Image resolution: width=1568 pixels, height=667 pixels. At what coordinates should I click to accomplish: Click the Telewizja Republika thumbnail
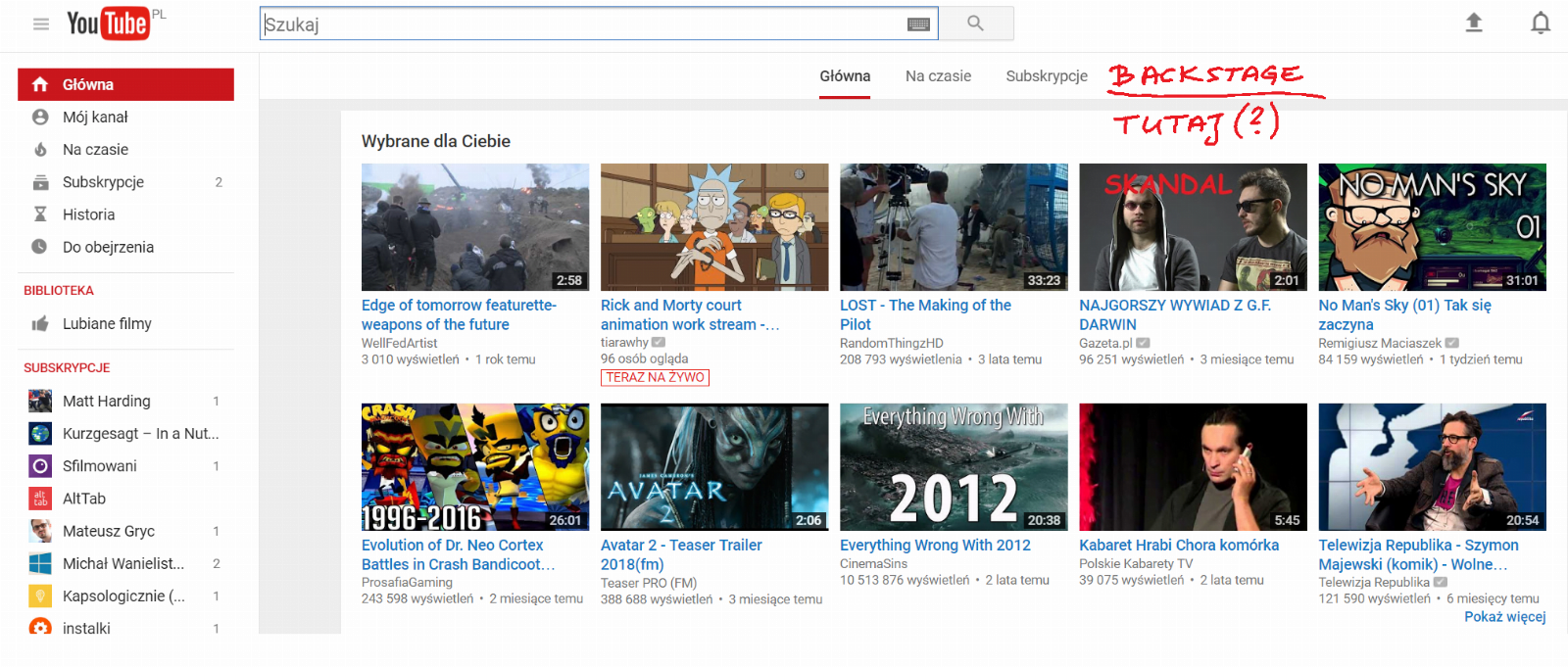tap(1432, 467)
